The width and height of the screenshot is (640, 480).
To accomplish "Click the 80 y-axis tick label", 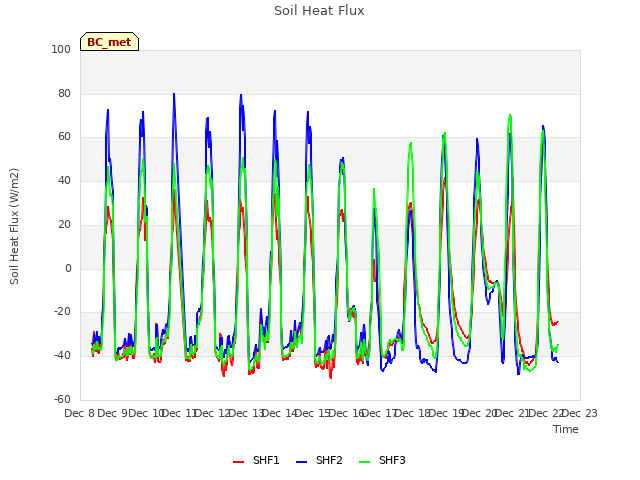I will (x=64, y=93).
